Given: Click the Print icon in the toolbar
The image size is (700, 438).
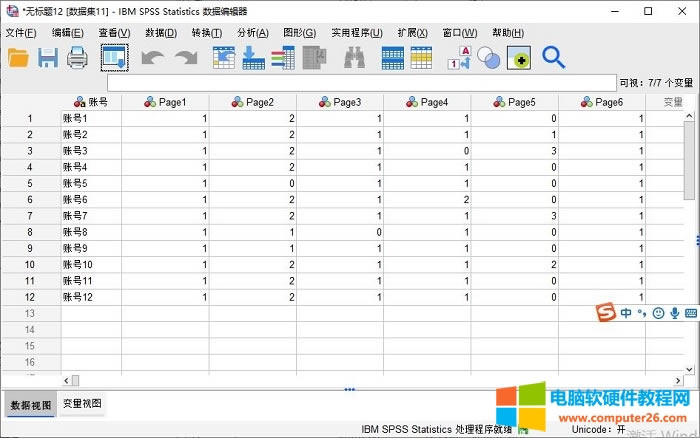Looking at the screenshot, I should coord(78,58).
